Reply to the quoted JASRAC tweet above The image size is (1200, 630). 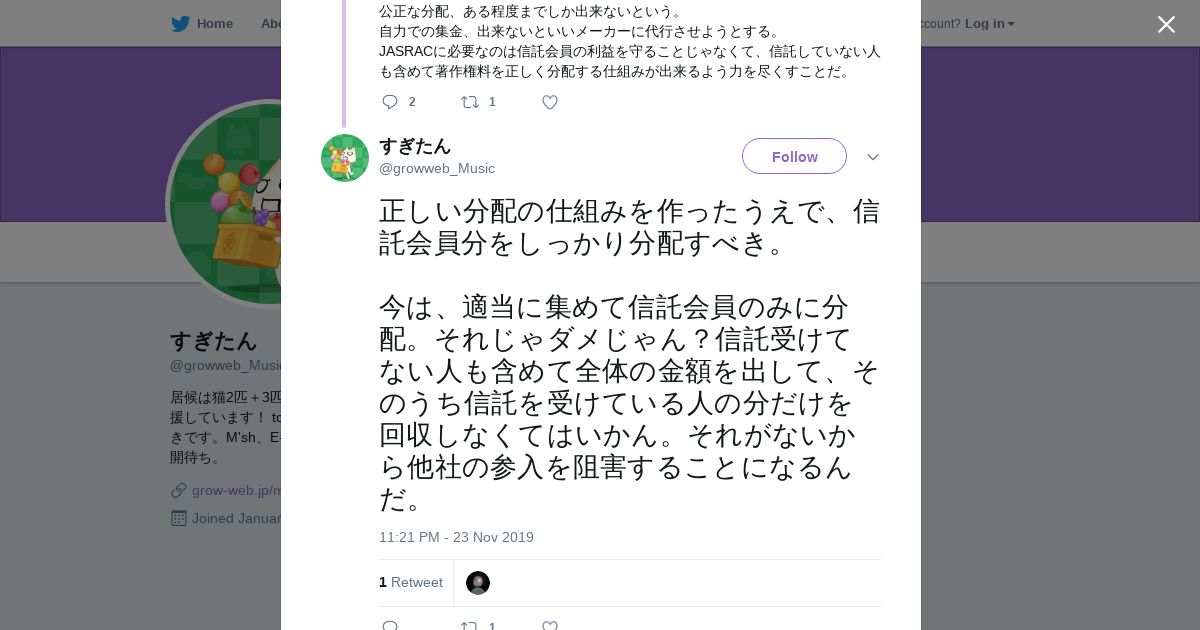pos(390,102)
